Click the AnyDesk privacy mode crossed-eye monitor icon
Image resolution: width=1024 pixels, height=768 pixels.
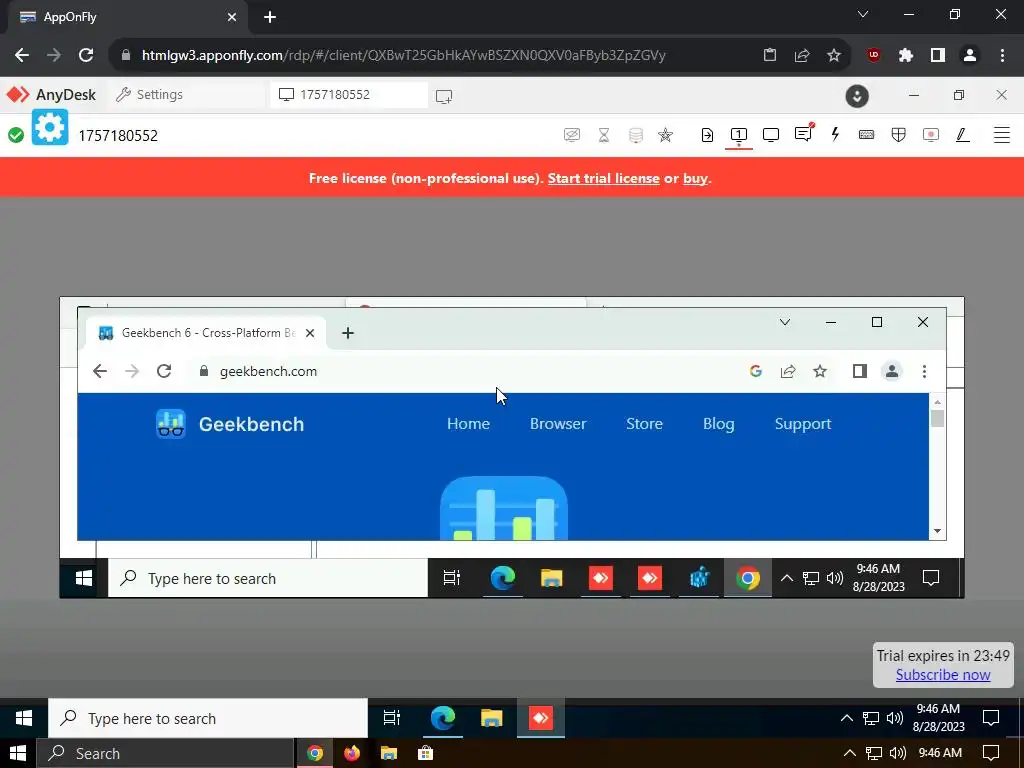(x=571, y=135)
